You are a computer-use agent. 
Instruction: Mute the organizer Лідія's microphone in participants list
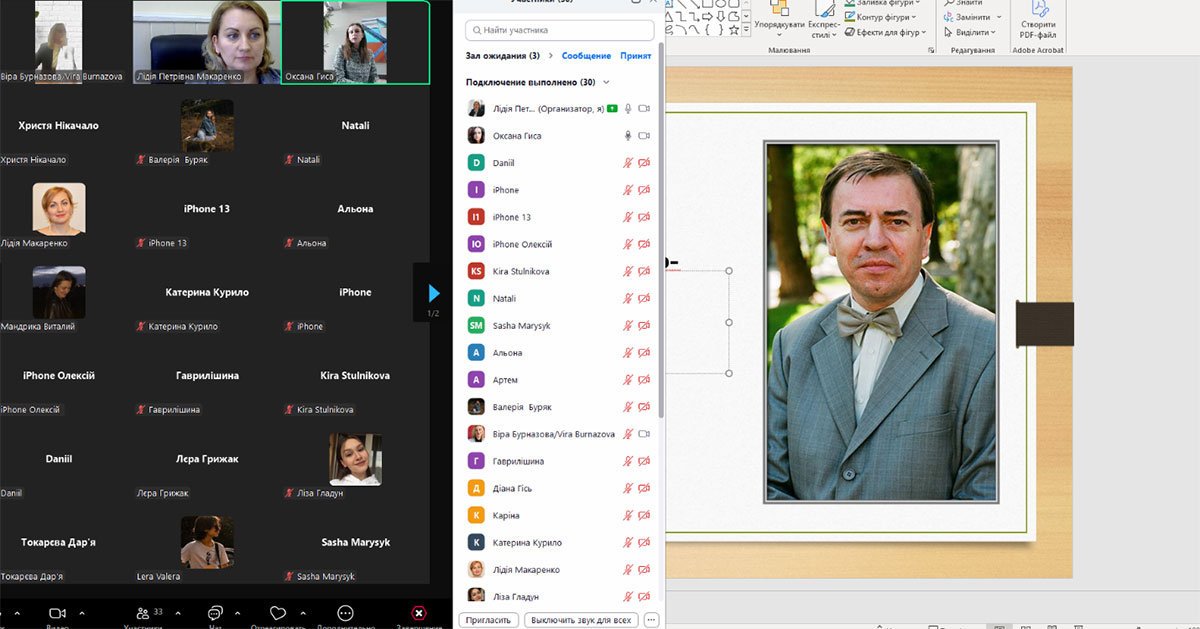628,108
